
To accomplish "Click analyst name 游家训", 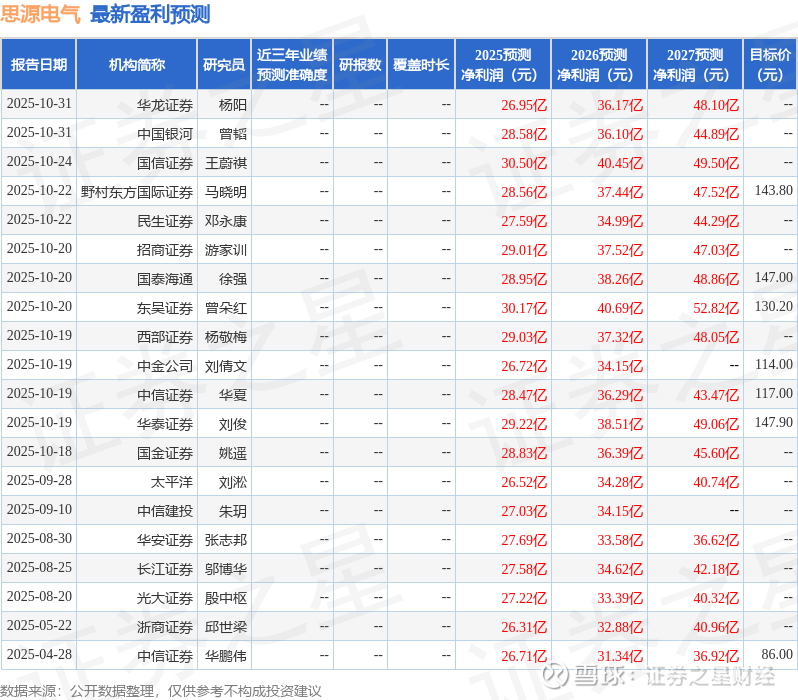I will pos(226,250).
